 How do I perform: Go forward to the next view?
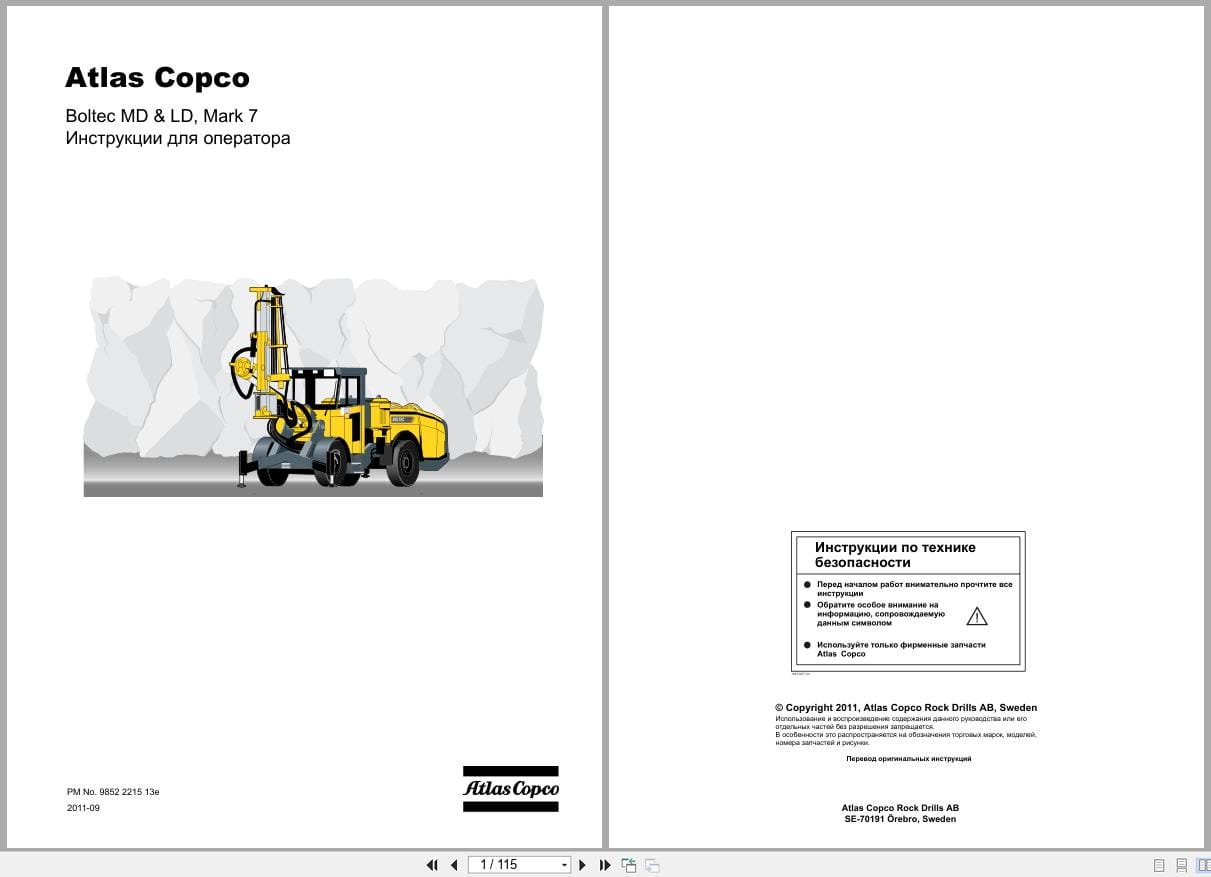click(652, 864)
